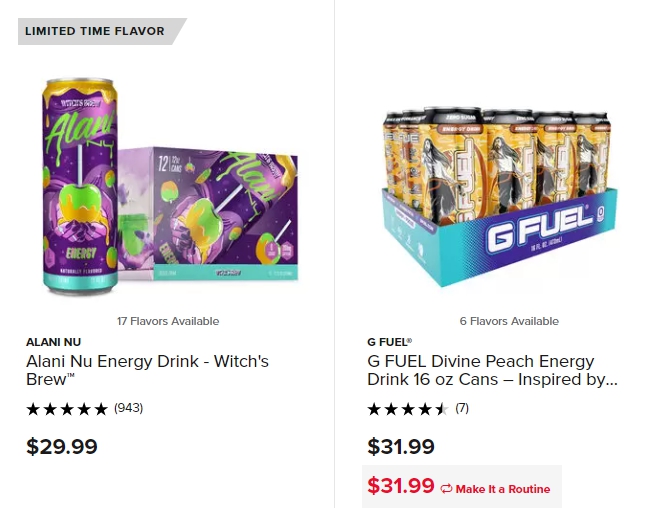View the 6 Flavors Available for G FUEL
Screen dimensions: 671x508
509,321
